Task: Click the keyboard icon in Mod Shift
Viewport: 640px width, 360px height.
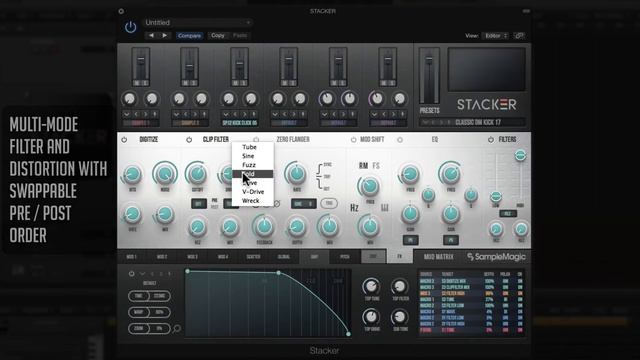Action: pyautogui.click(x=384, y=208)
